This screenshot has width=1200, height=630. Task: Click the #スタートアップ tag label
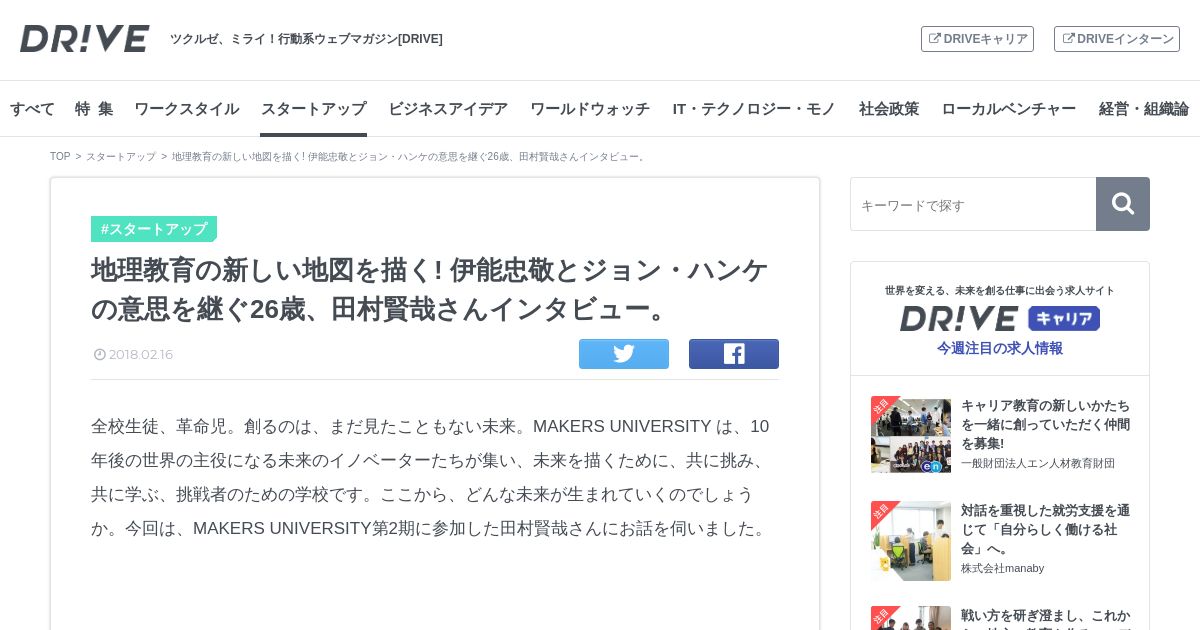coord(154,229)
